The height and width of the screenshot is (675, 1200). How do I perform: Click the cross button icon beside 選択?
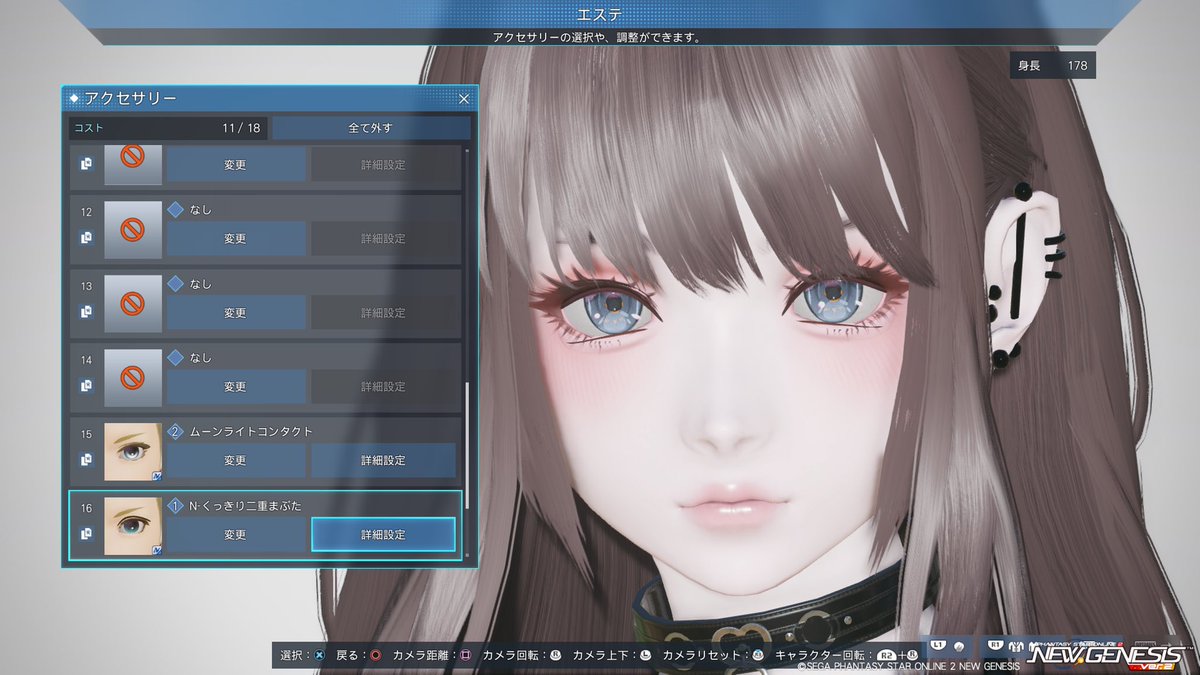pos(318,655)
